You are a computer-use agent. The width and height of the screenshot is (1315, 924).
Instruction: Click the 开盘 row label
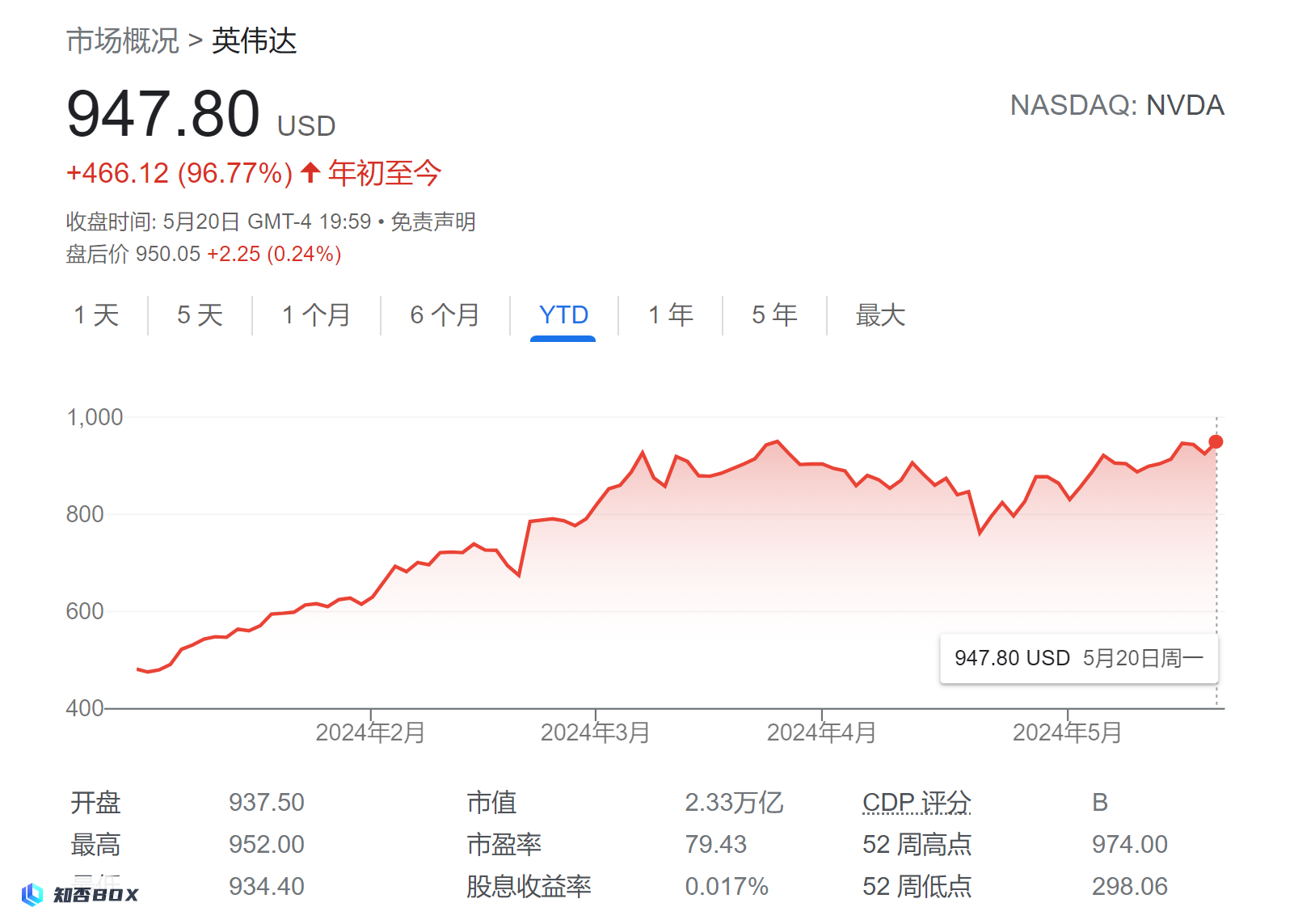[95, 802]
